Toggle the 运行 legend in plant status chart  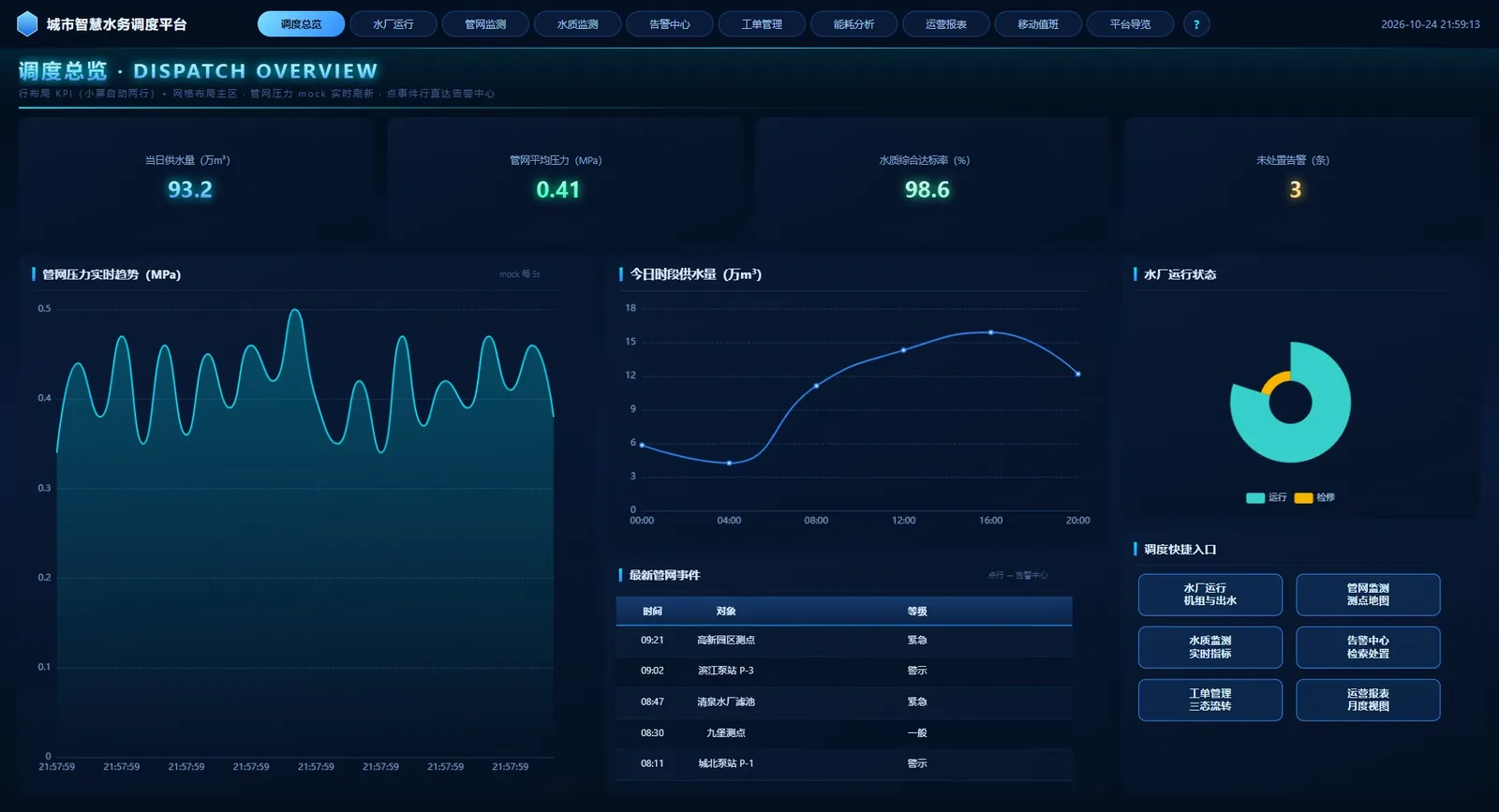[1267, 497]
